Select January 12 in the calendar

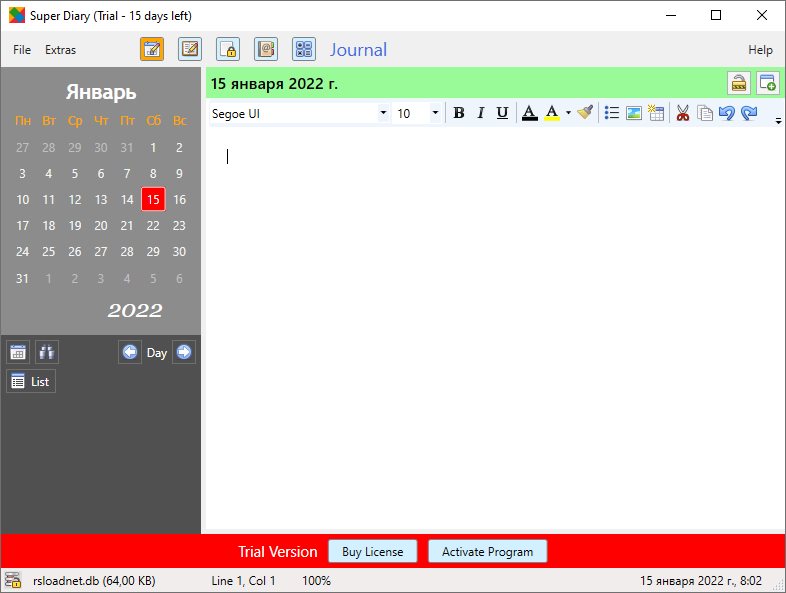point(75,200)
